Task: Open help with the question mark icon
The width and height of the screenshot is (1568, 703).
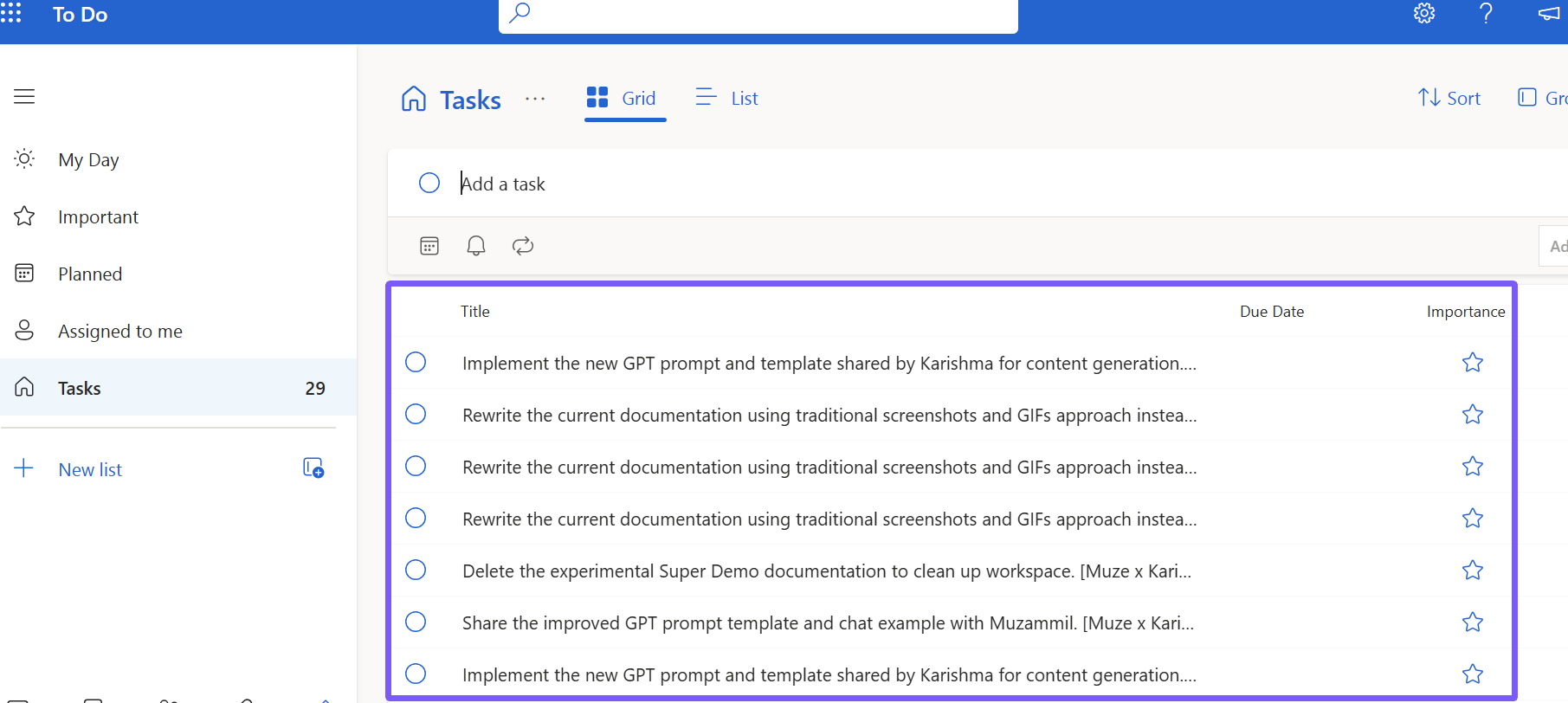Action: click(x=1486, y=13)
